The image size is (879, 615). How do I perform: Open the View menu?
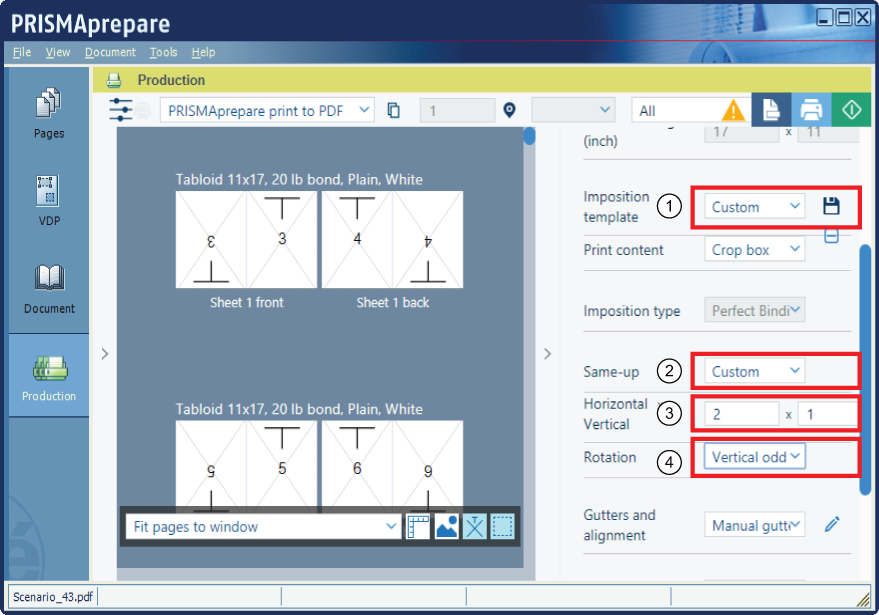(58, 52)
